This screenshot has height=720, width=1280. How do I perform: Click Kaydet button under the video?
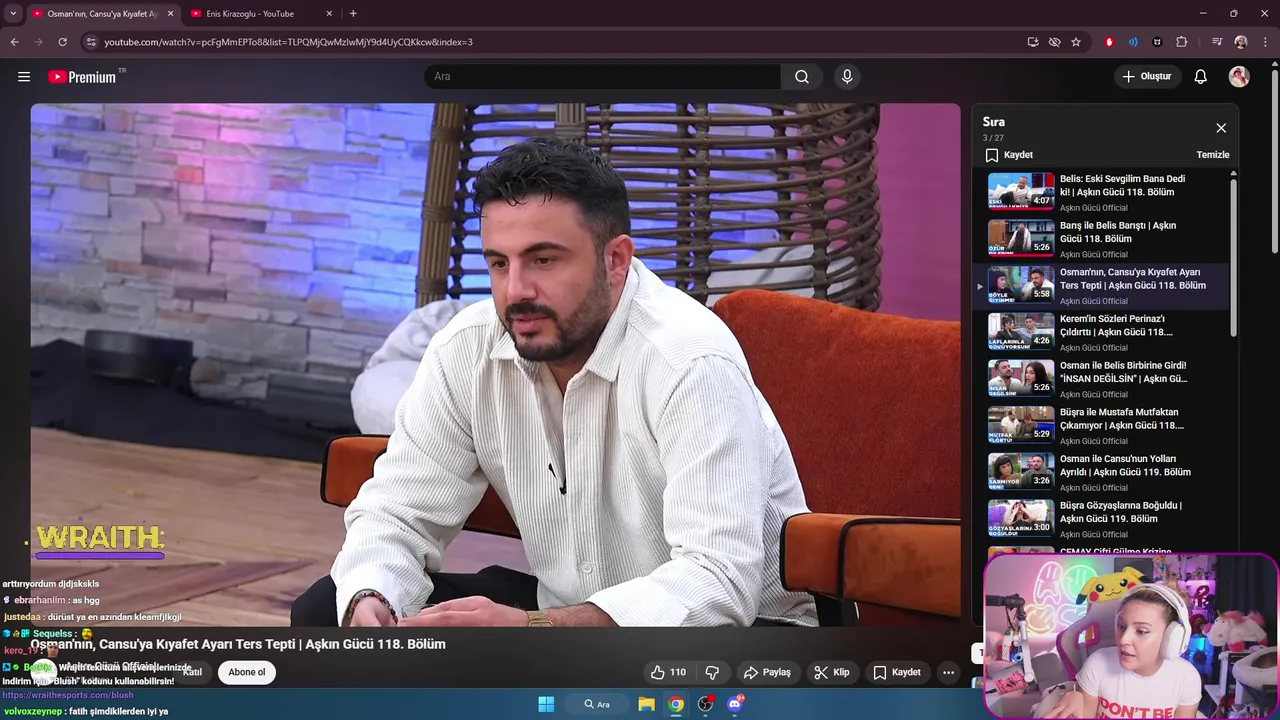[x=897, y=672]
